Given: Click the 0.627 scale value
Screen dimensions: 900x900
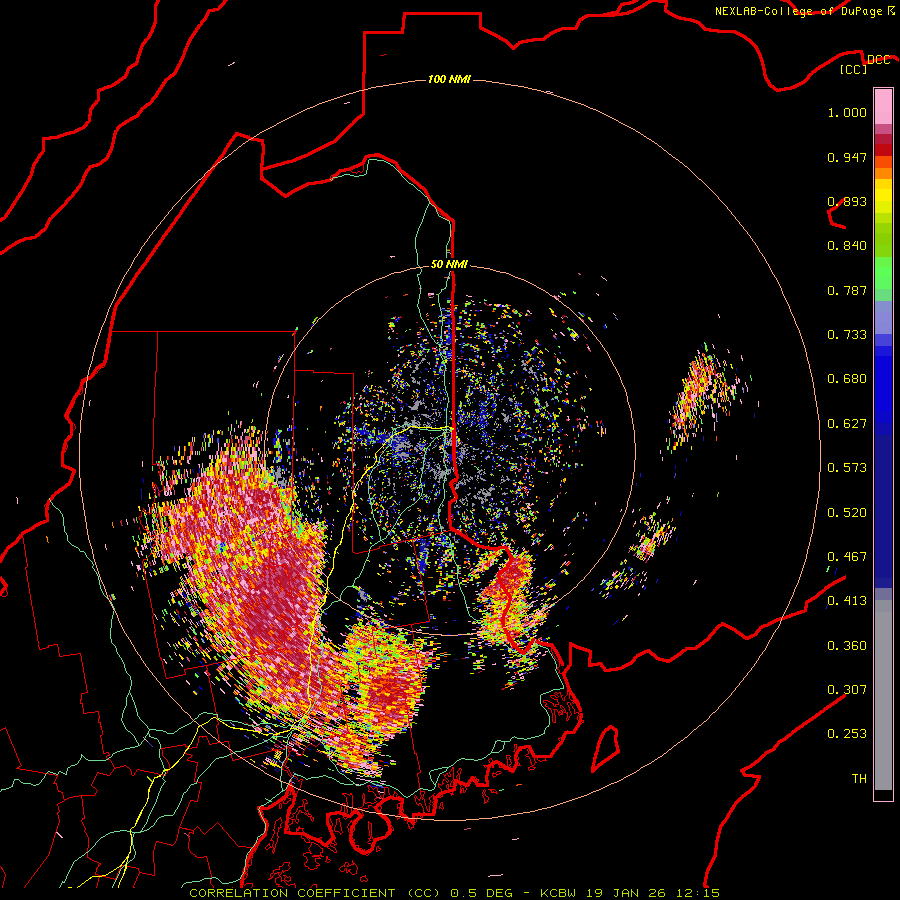Looking at the screenshot, I should [x=847, y=424].
